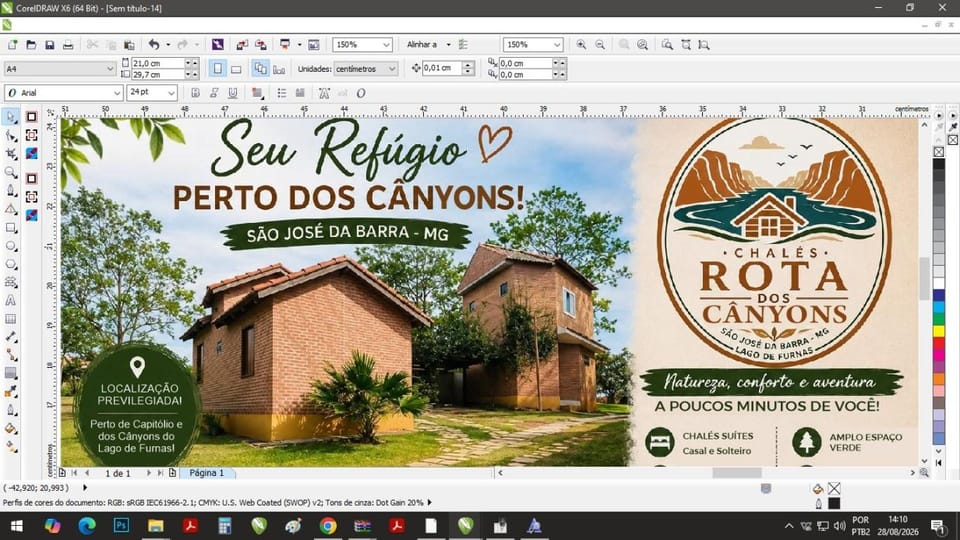Select the Interactive Fill tool
This screenshot has width=960, height=540.
coord(11,447)
